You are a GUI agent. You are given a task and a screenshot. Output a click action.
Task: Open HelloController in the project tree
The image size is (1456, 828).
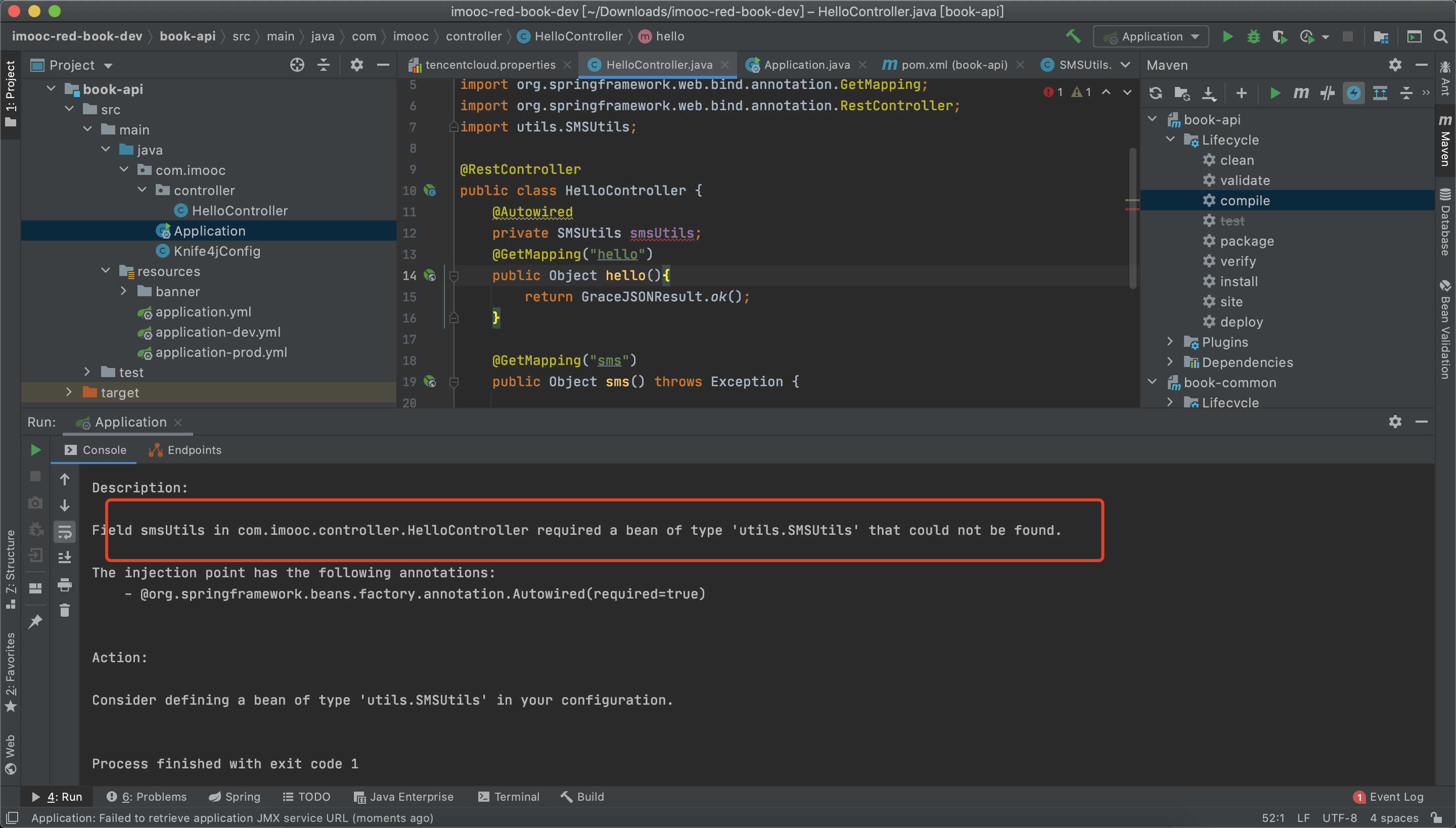click(x=240, y=210)
